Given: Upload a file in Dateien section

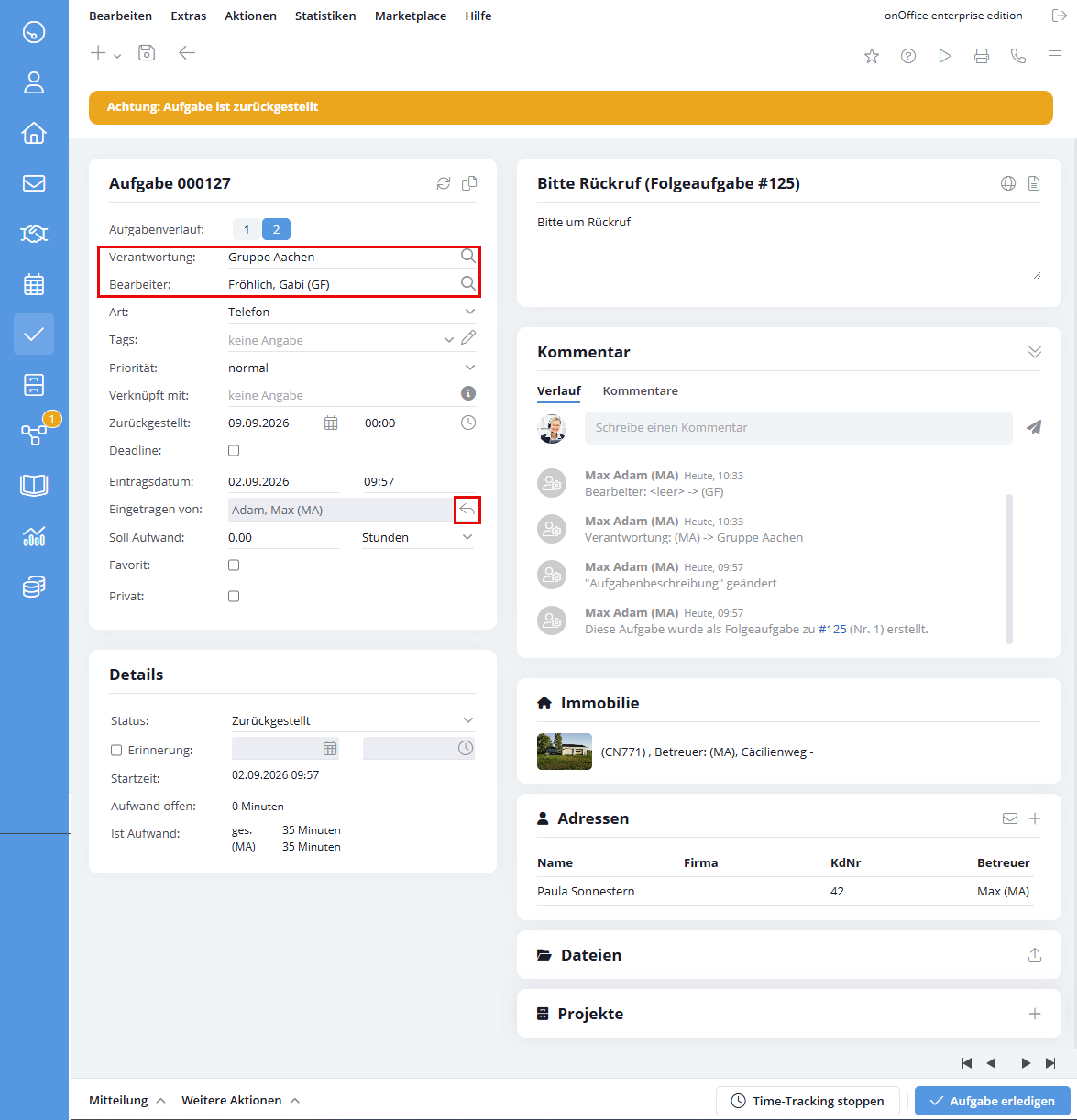Looking at the screenshot, I should tap(1035, 955).
